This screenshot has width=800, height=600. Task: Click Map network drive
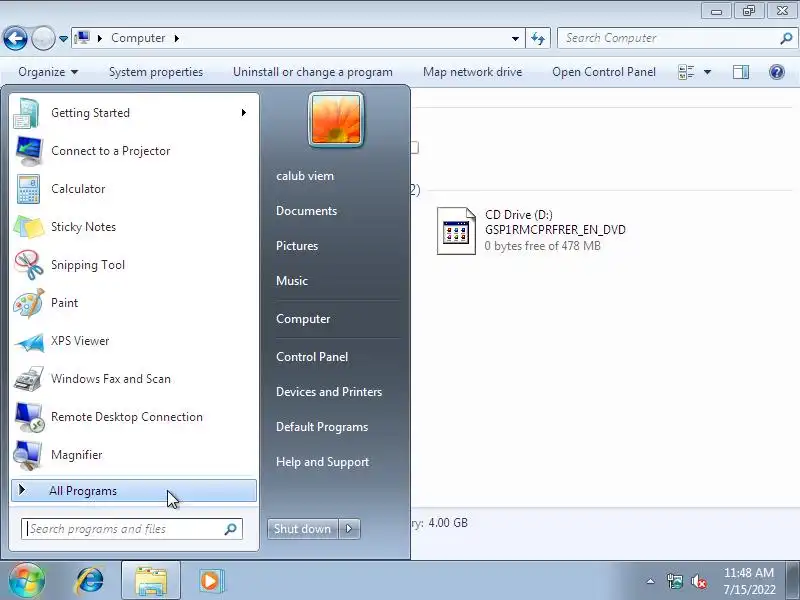point(472,72)
